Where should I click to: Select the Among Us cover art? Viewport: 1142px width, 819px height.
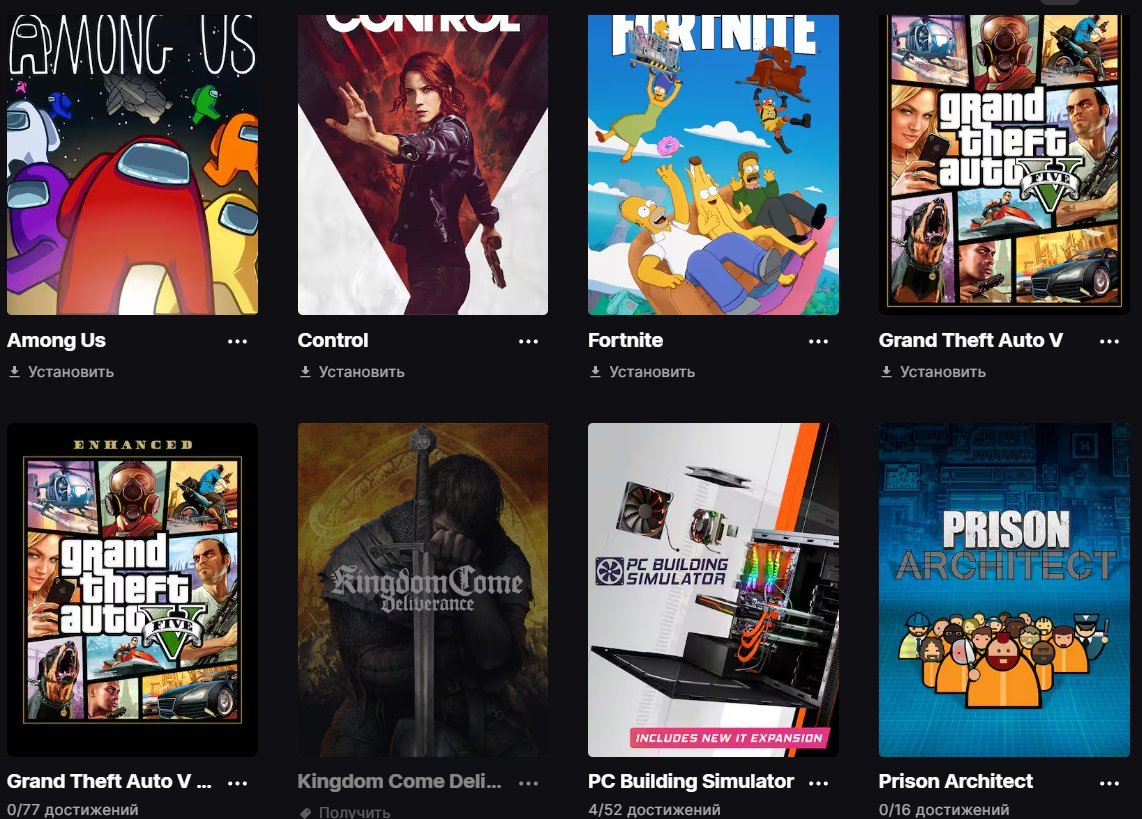pos(133,165)
